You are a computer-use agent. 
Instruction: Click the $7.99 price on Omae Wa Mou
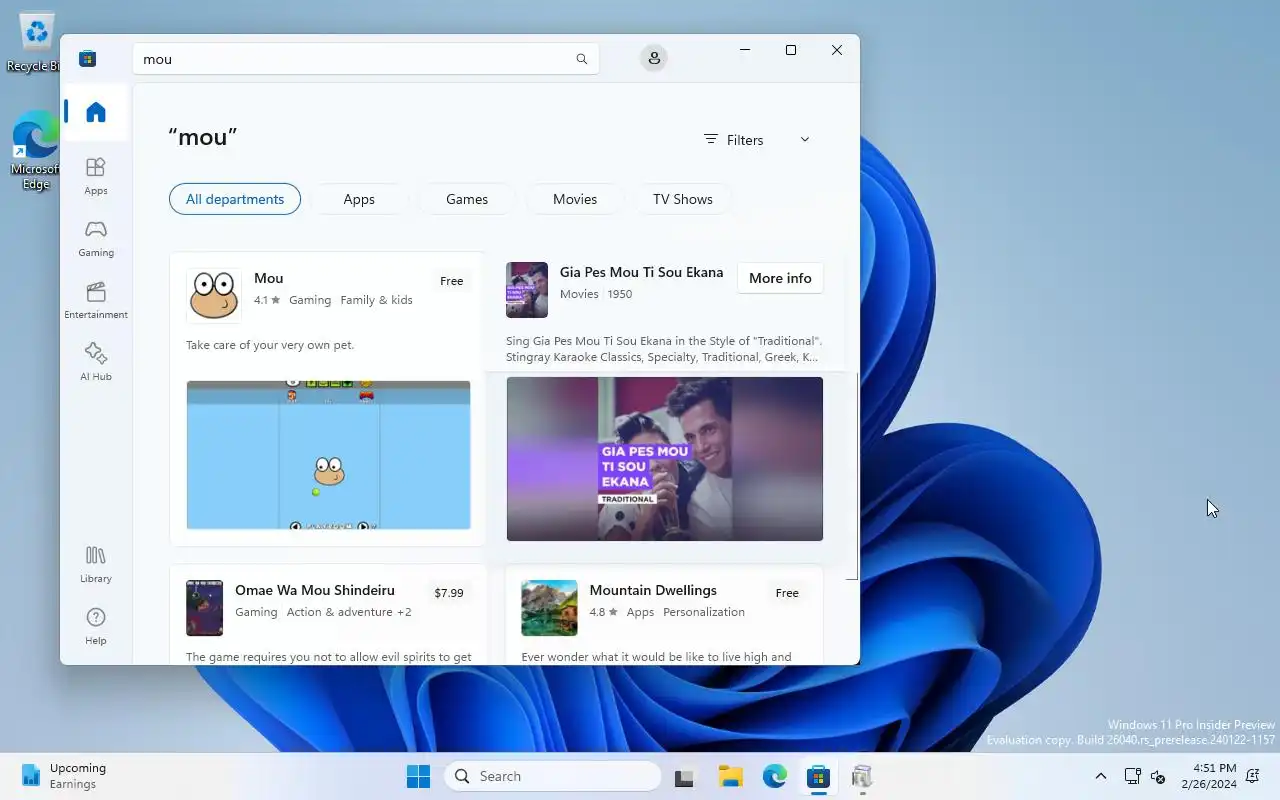click(x=449, y=593)
